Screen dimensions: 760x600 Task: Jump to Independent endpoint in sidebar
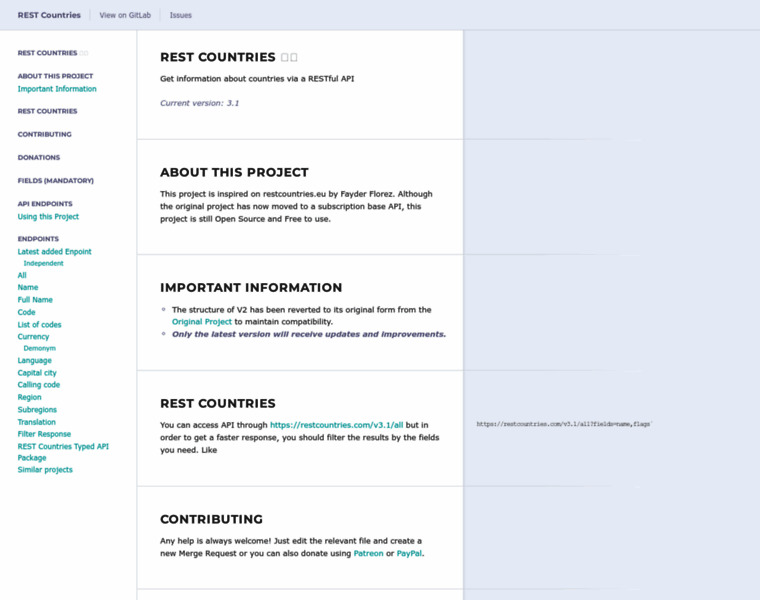[44, 263]
